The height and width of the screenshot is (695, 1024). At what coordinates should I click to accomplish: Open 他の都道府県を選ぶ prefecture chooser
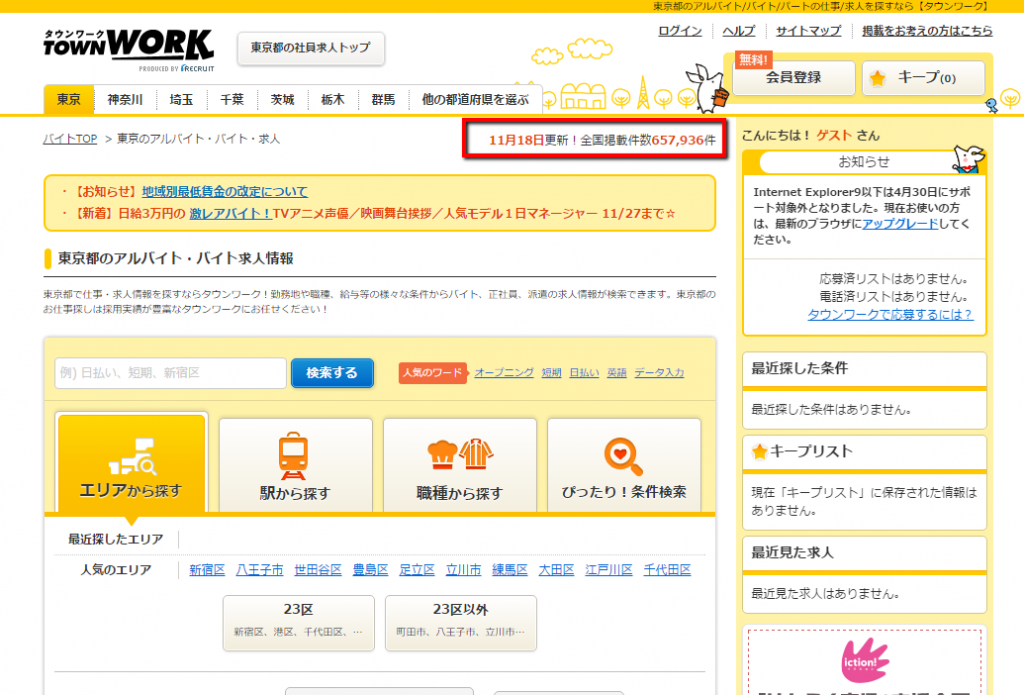[475, 99]
